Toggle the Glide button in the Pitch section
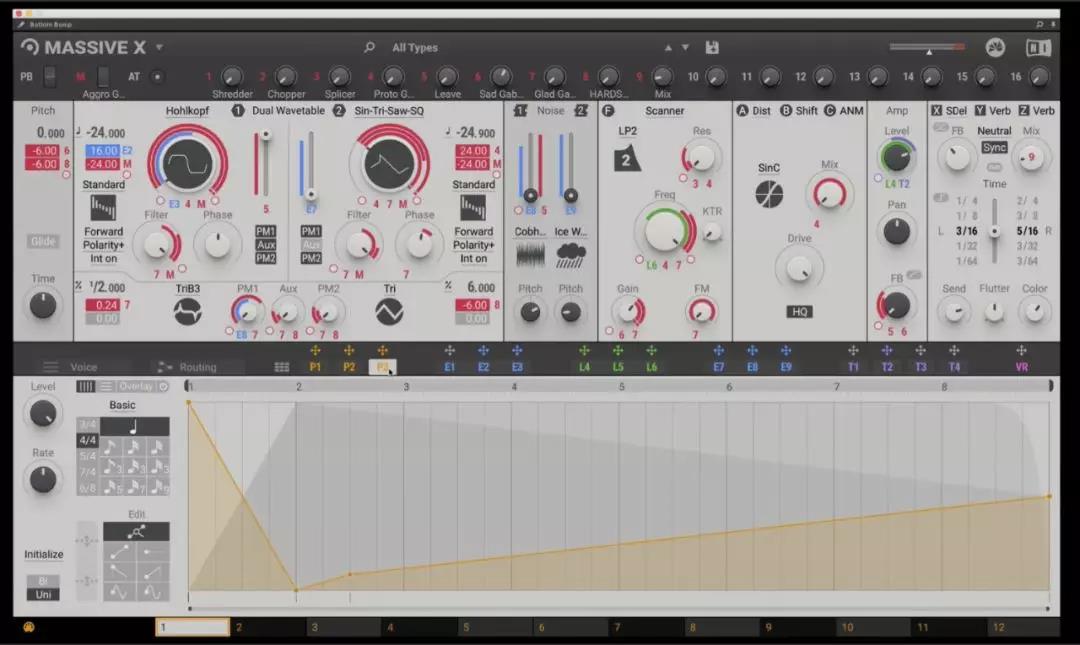The height and width of the screenshot is (645, 1080). tap(43, 241)
